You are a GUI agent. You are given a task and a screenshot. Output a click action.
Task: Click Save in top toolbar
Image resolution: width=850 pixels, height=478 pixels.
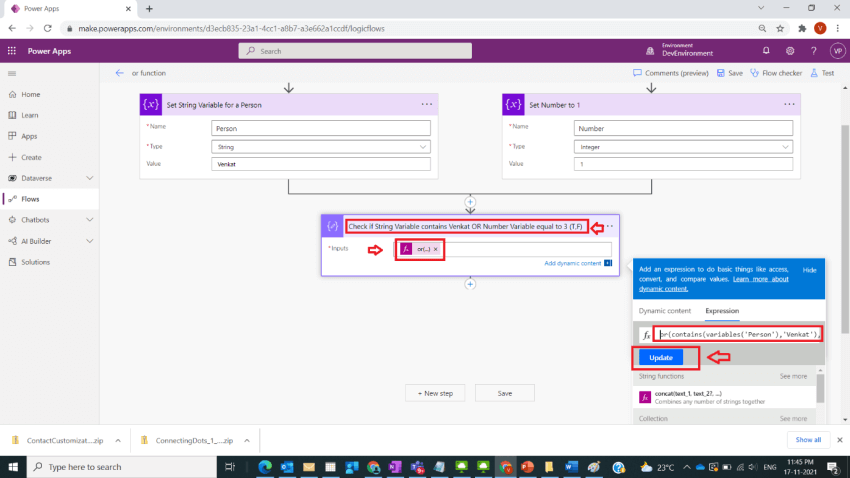point(730,73)
